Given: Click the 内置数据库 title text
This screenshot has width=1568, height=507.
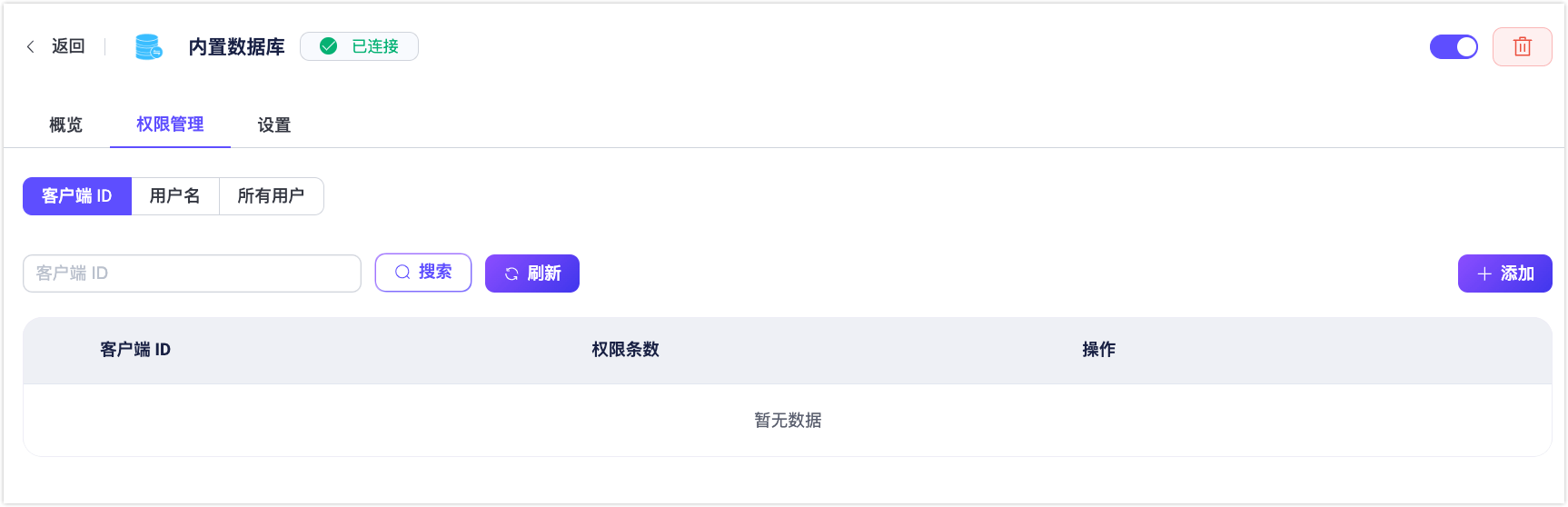Looking at the screenshot, I should click(x=236, y=46).
